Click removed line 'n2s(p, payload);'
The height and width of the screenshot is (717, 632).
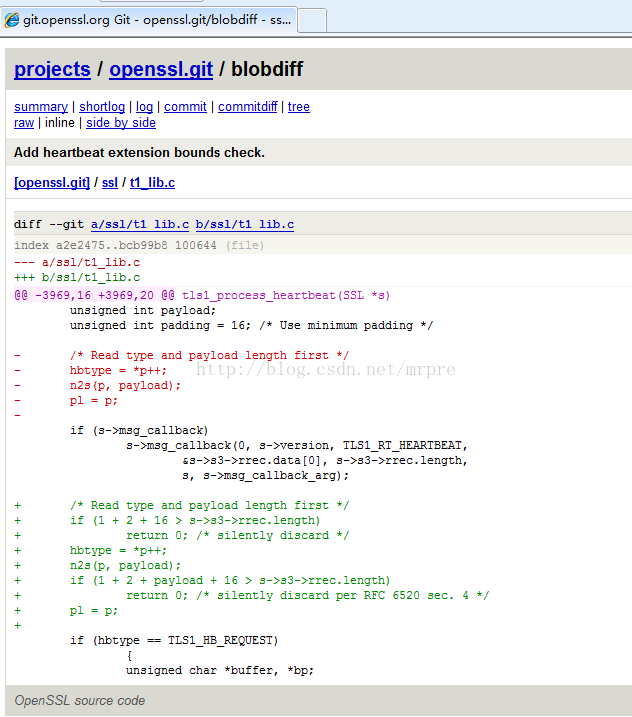(x=125, y=385)
